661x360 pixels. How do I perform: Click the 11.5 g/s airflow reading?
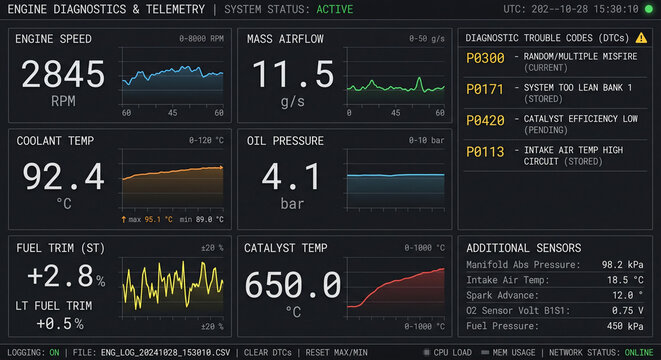click(293, 74)
